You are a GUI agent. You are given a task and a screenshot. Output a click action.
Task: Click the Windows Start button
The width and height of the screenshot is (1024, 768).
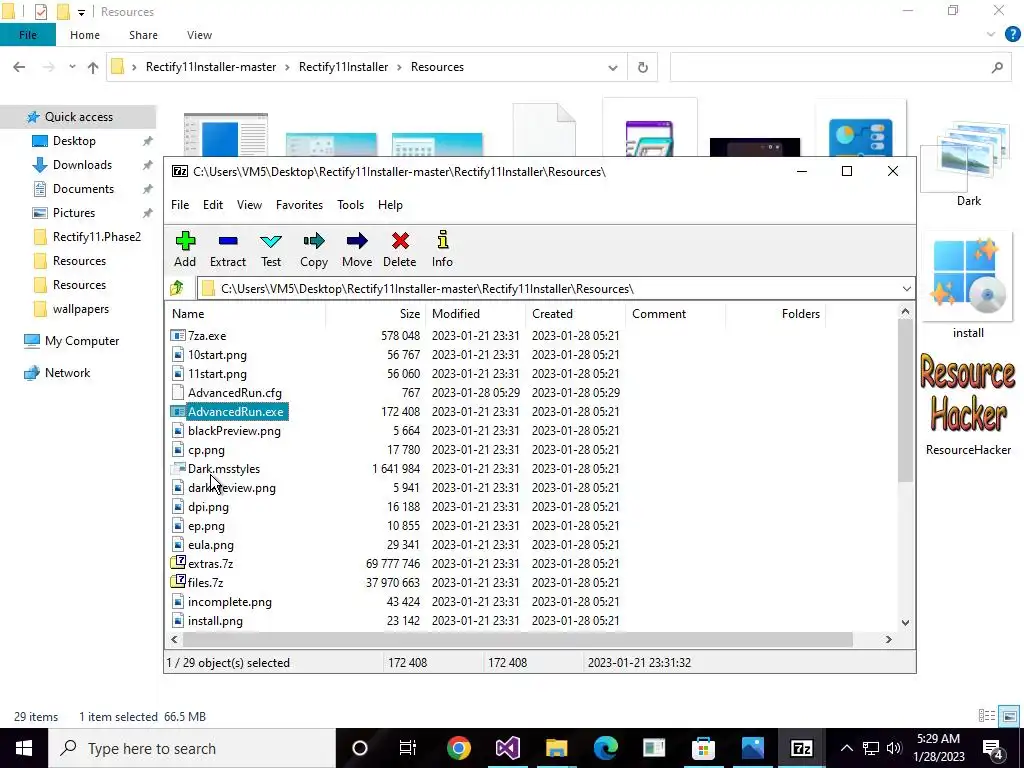click(x=24, y=748)
